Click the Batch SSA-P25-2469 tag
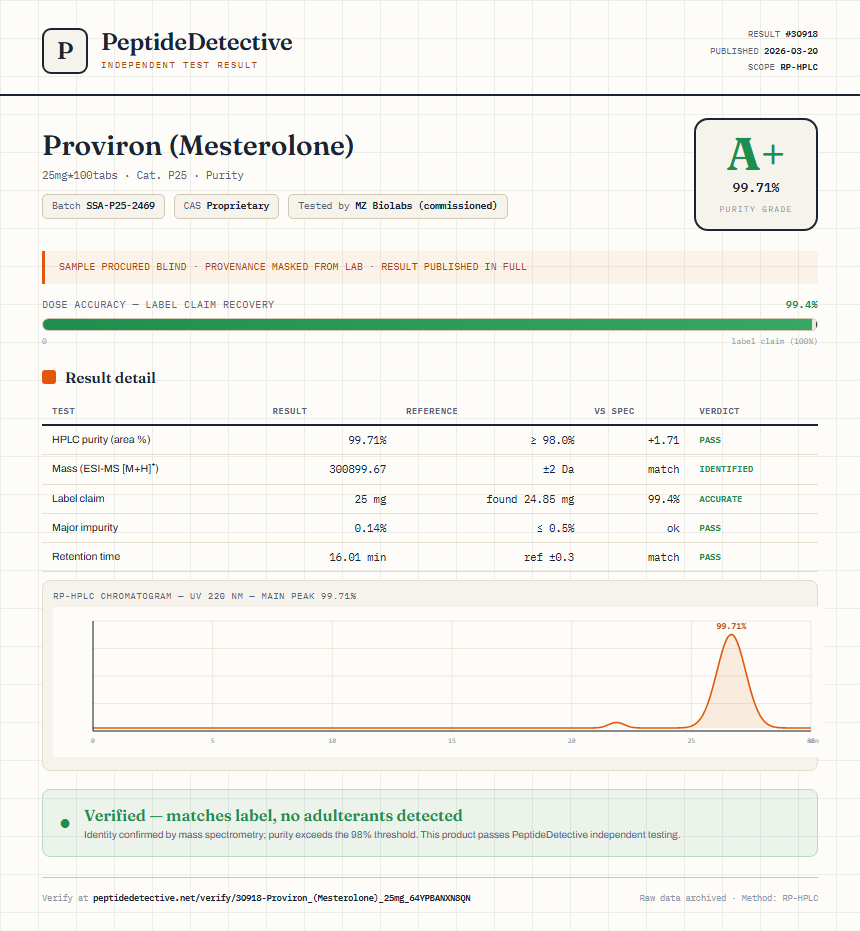This screenshot has height=931, width=860. point(103,206)
